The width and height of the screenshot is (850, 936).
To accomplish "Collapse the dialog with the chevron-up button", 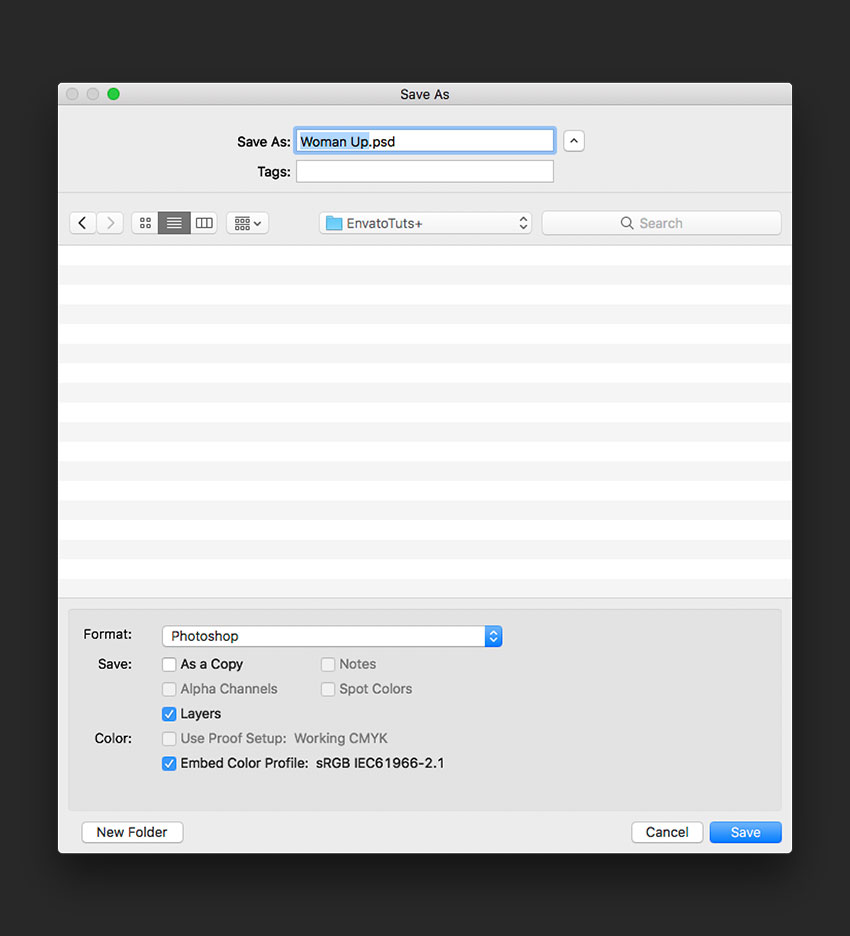I will pyautogui.click(x=574, y=141).
